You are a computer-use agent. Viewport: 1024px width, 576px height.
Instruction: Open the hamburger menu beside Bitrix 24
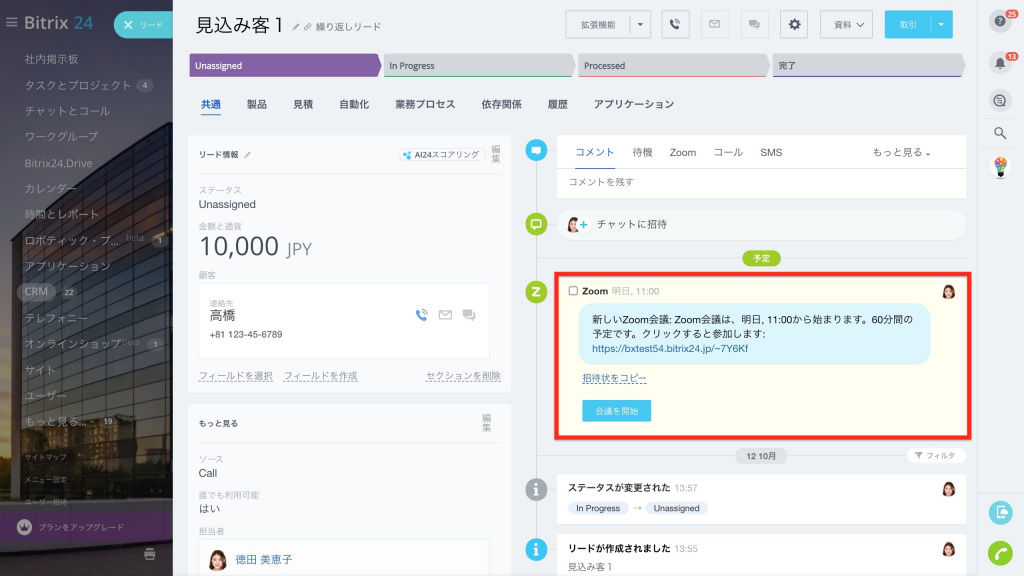[11, 23]
